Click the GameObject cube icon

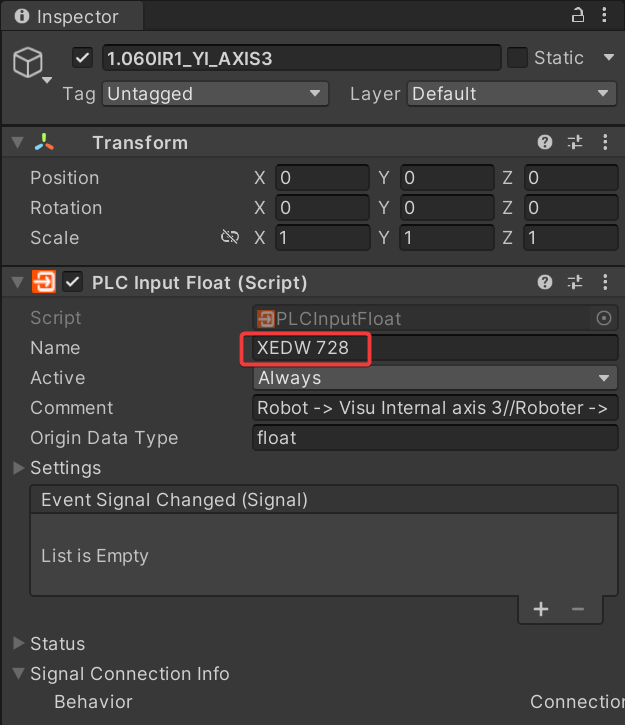click(x=28, y=62)
